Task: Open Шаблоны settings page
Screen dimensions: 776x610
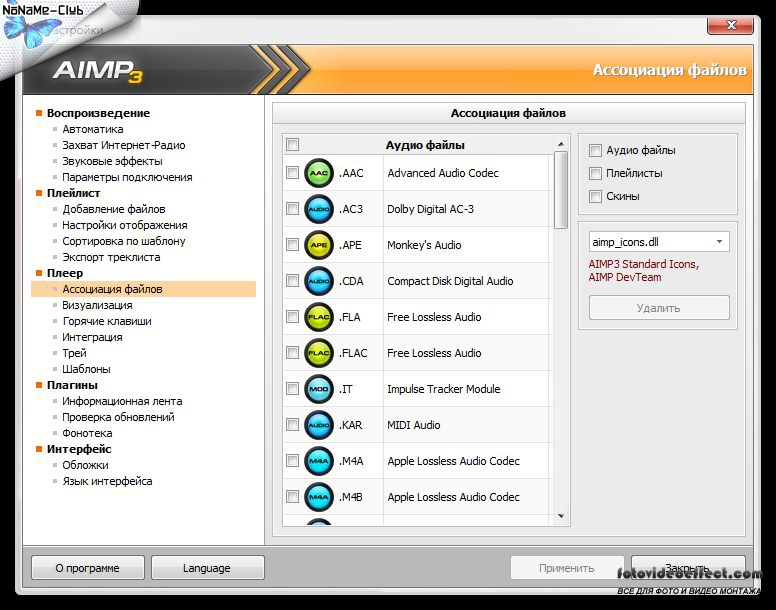Action: coord(86,369)
